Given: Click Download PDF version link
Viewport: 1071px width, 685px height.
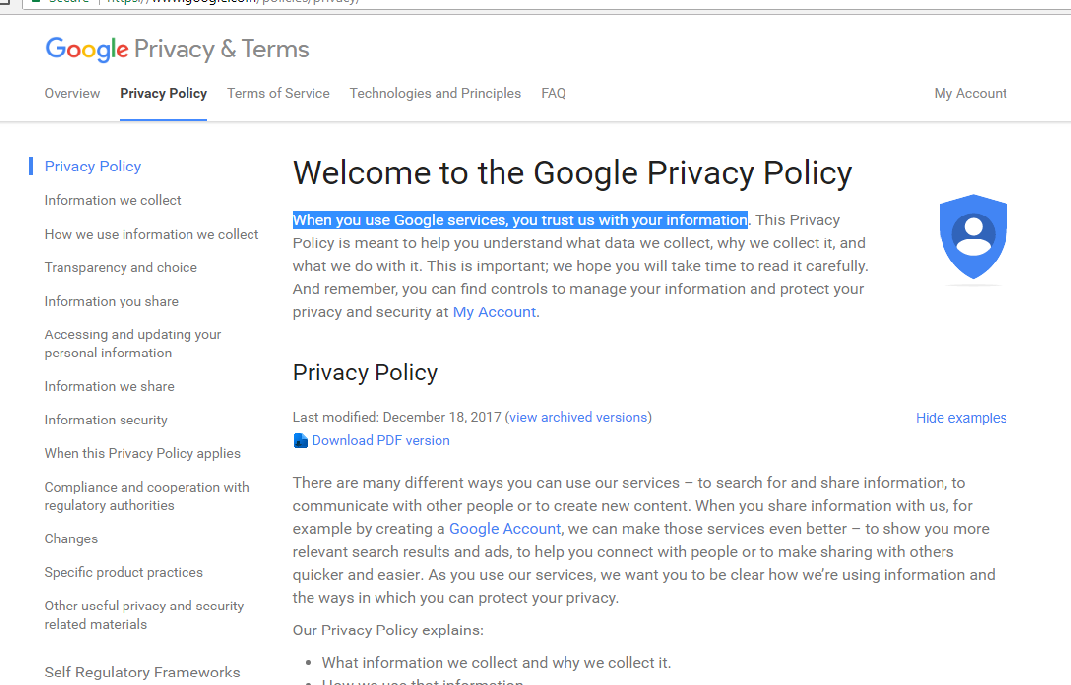Looking at the screenshot, I should (x=380, y=441).
